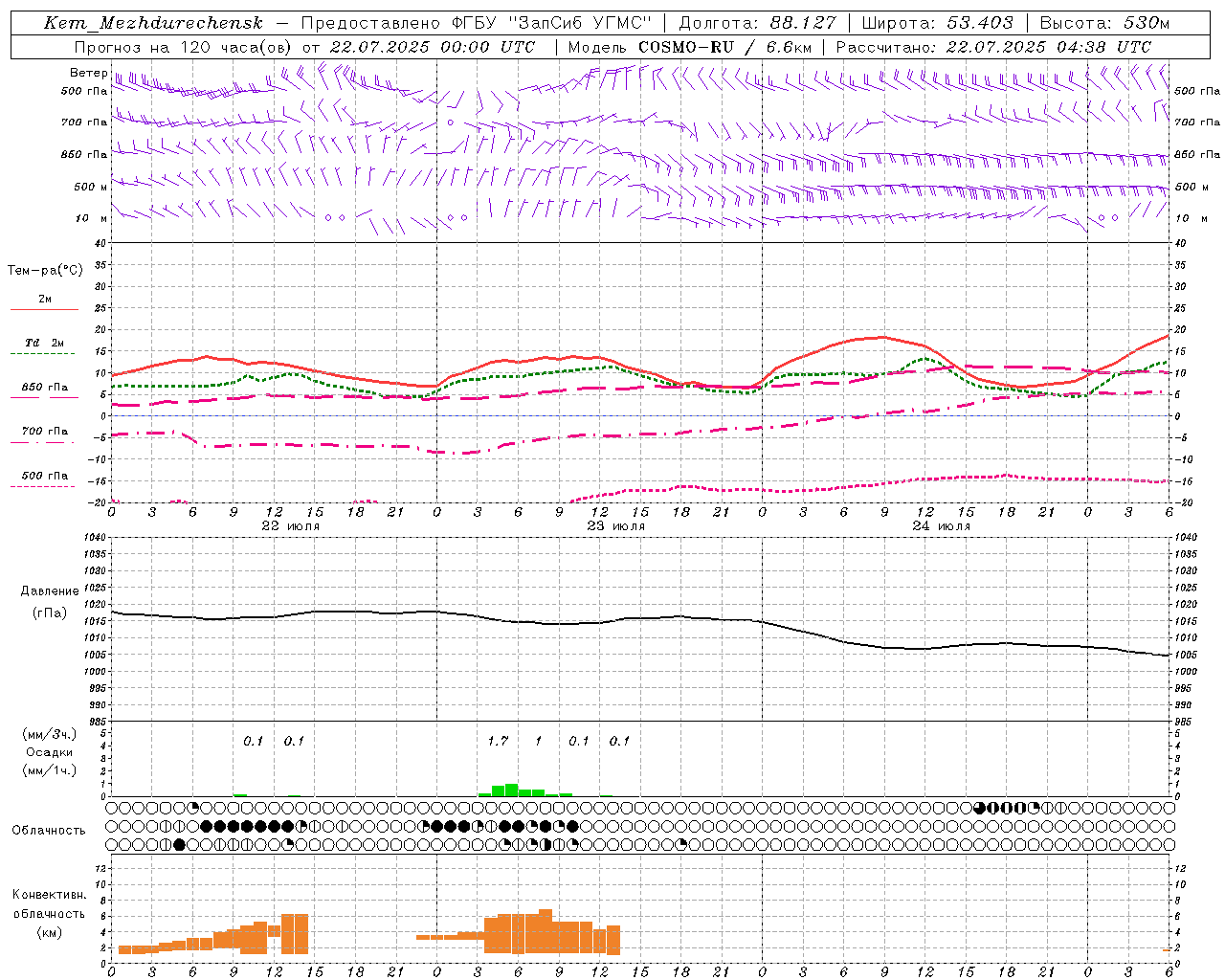Click the '700 гПа' temperature legend entry
The width and height of the screenshot is (1225, 980).
coord(45,432)
